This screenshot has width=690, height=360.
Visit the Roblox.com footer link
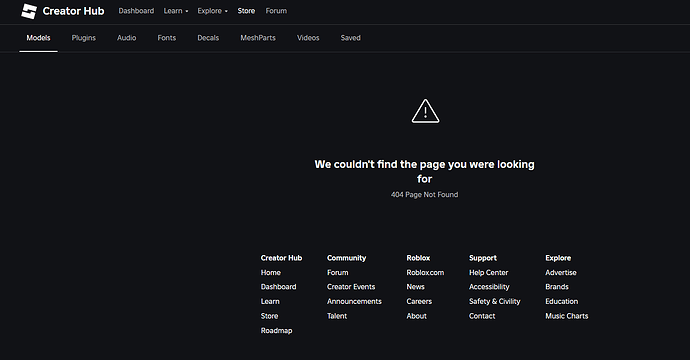425,272
